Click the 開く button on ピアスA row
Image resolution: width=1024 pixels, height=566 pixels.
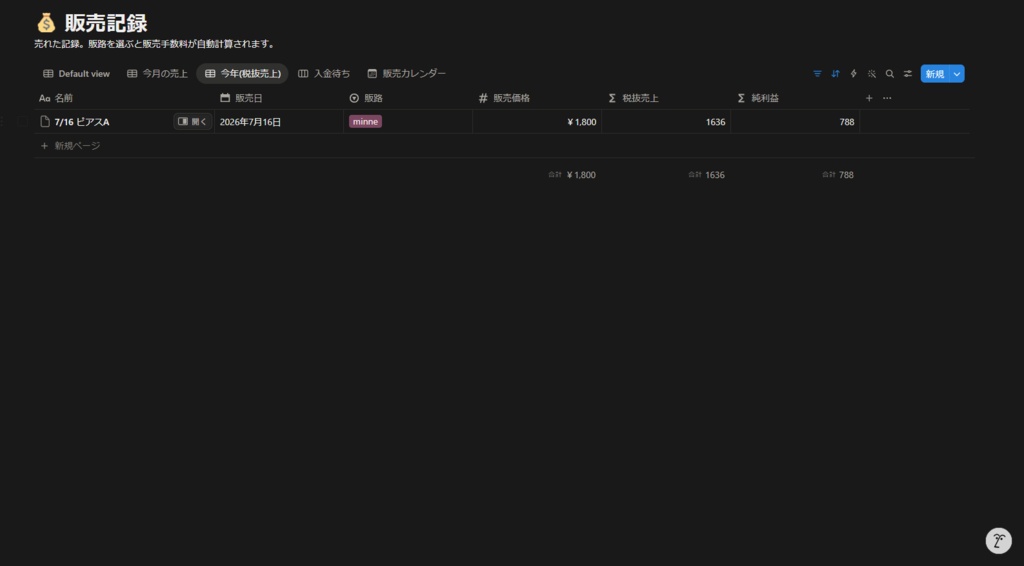193,121
